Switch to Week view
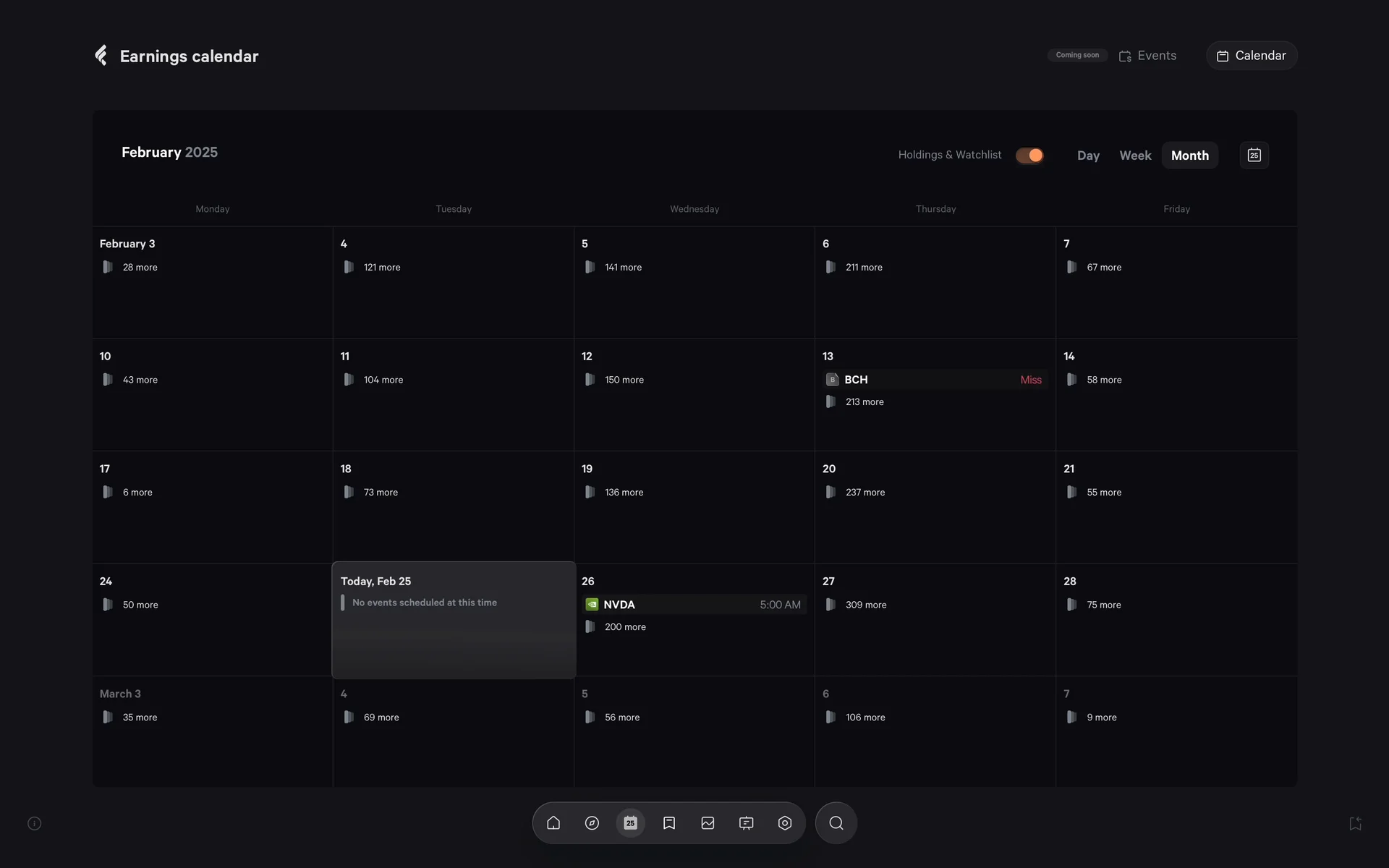This screenshot has height=868, width=1389. click(1134, 156)
